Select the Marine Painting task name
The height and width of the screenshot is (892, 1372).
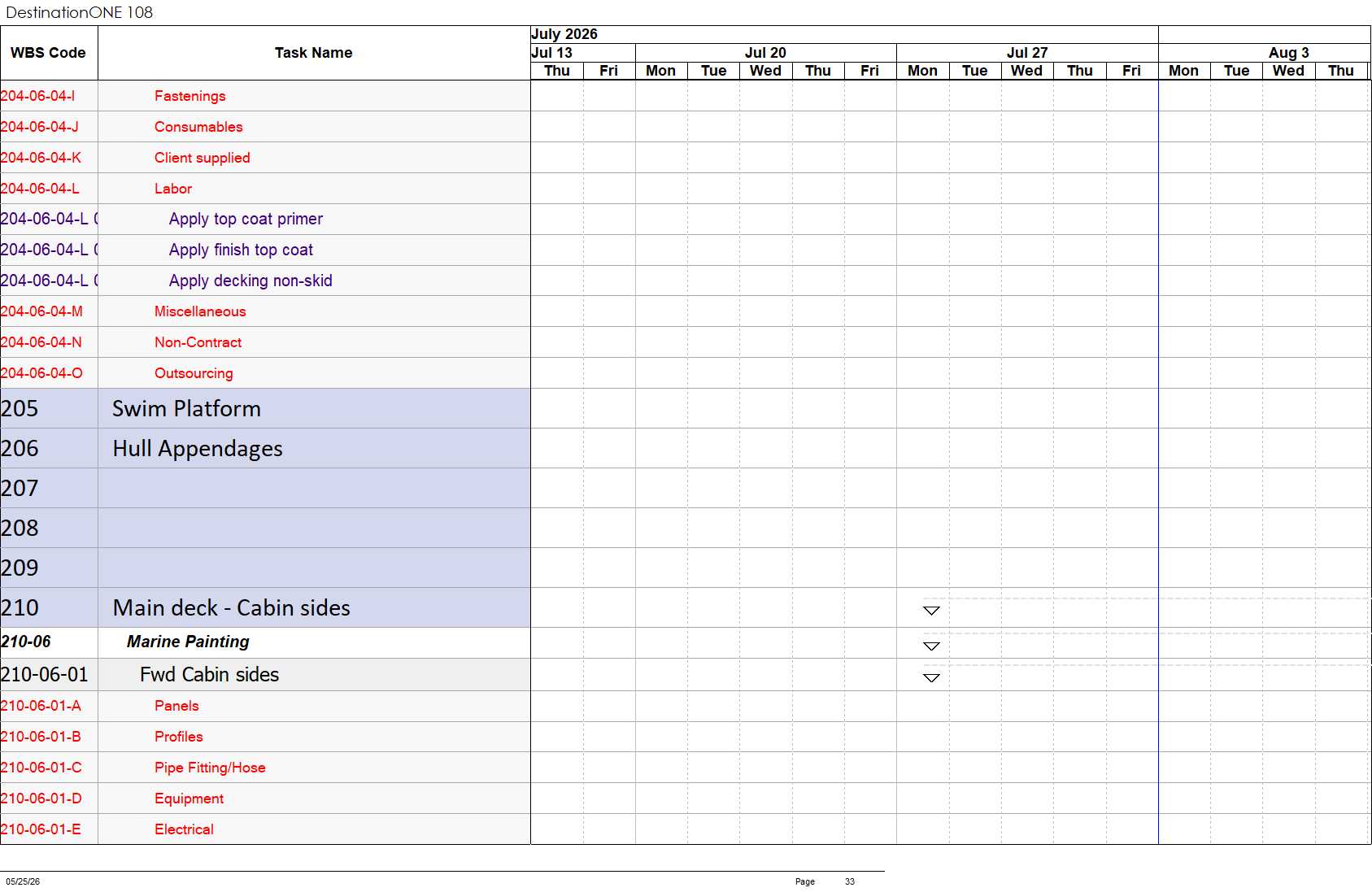pyautogui.click(x=188, y=642)
